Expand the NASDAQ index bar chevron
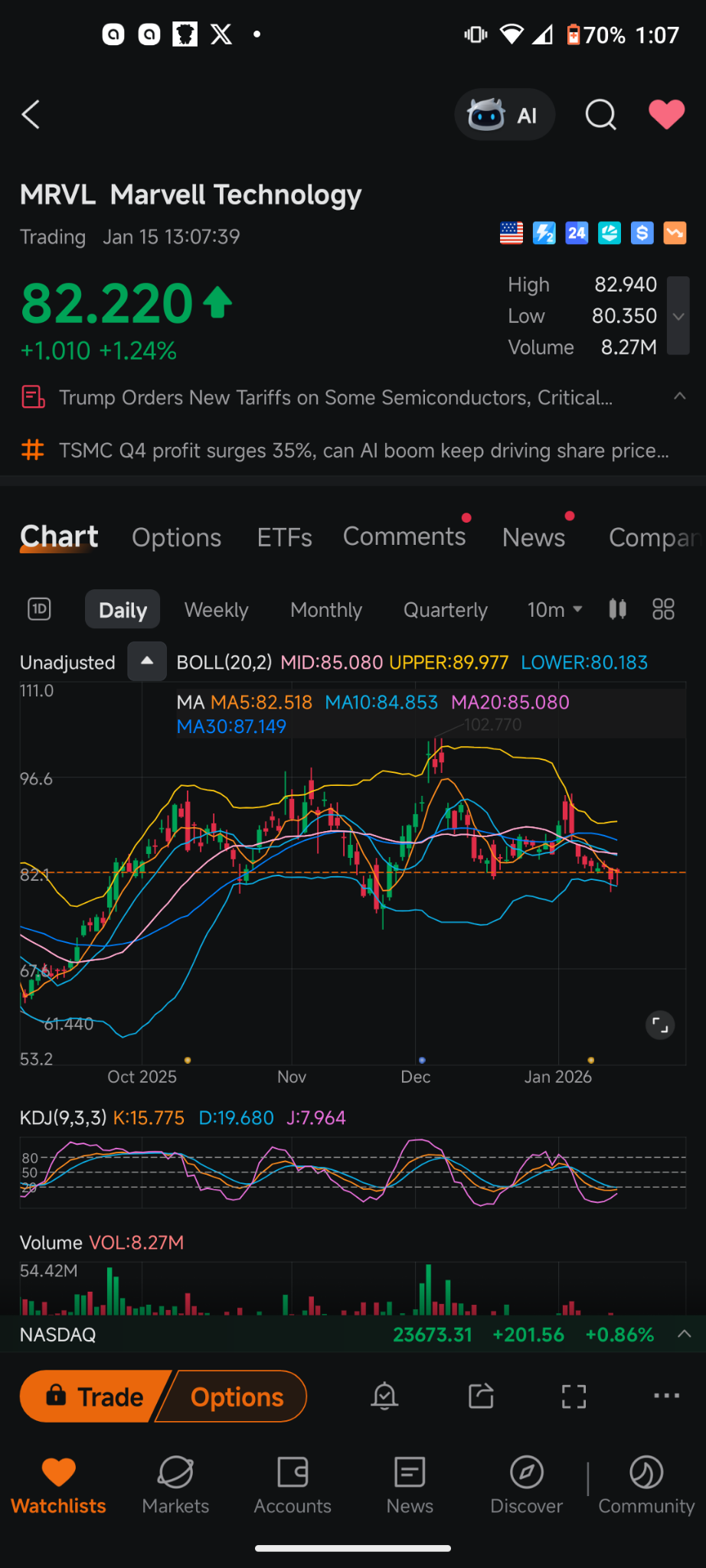Screen dimensions: 706x1568 [684, 1334]
